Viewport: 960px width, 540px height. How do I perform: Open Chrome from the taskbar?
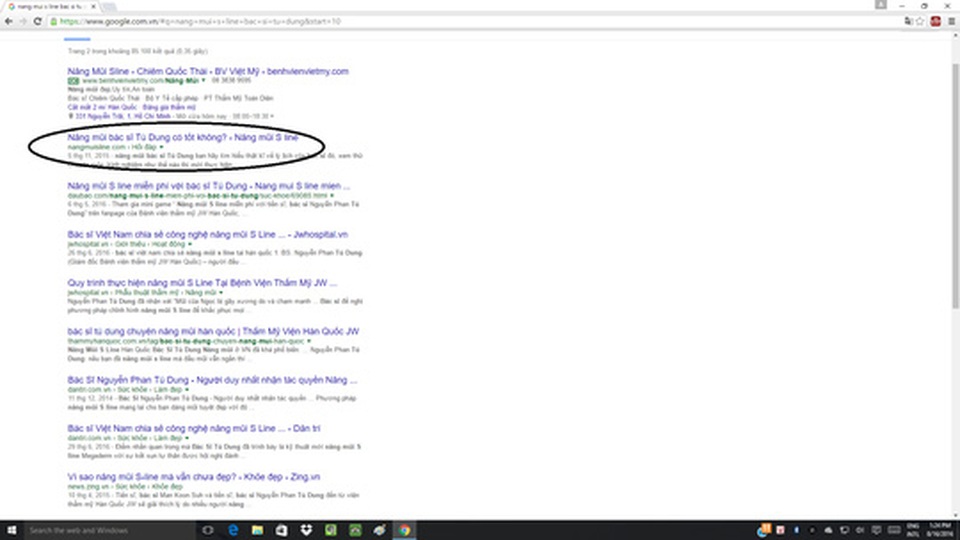pyautogui.click(x=404, y=530)
